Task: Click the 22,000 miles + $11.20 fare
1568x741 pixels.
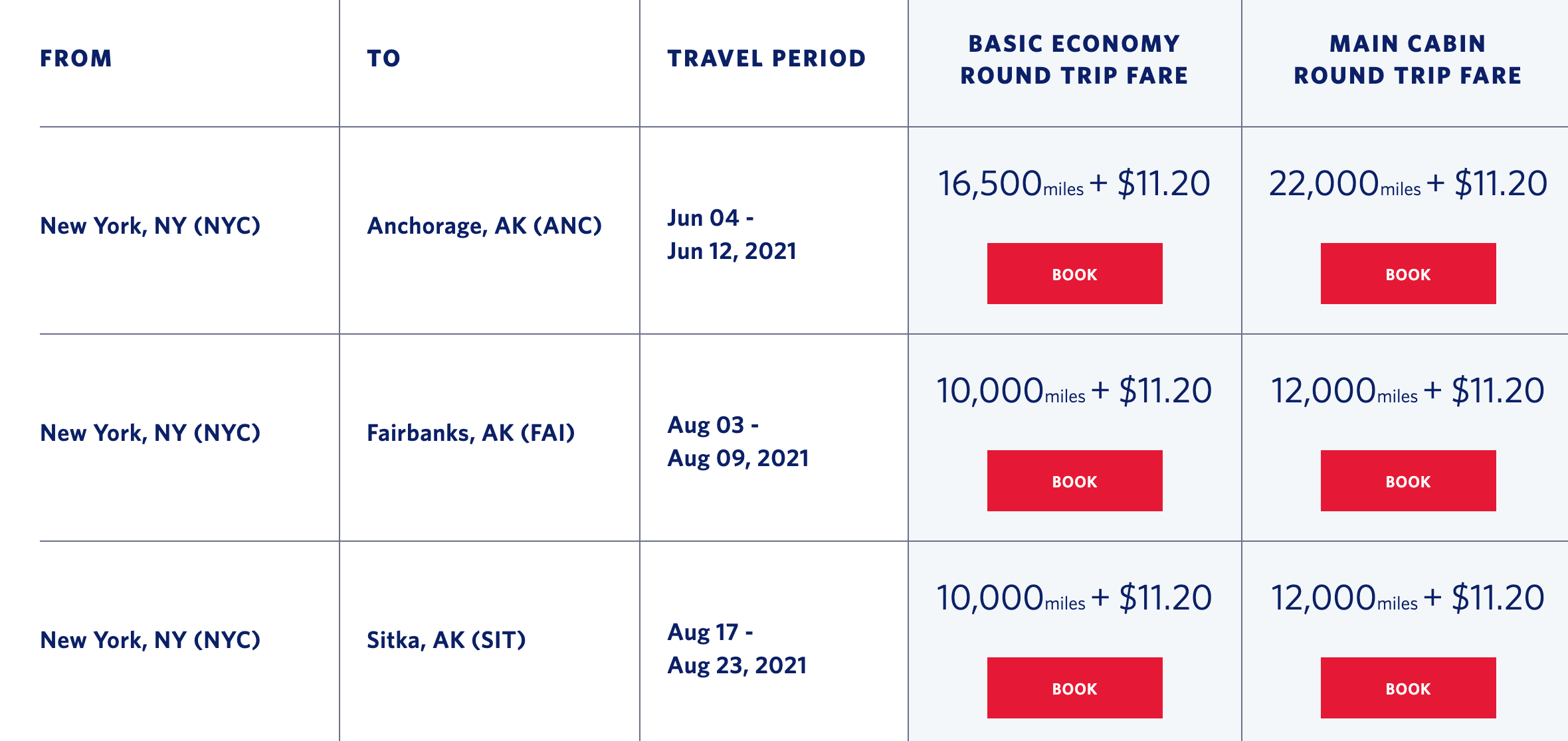Action: click(1408, 184)
